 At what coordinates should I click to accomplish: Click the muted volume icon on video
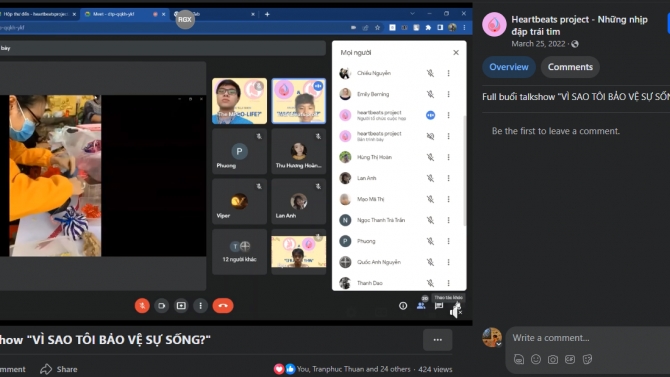pos(455,312)
